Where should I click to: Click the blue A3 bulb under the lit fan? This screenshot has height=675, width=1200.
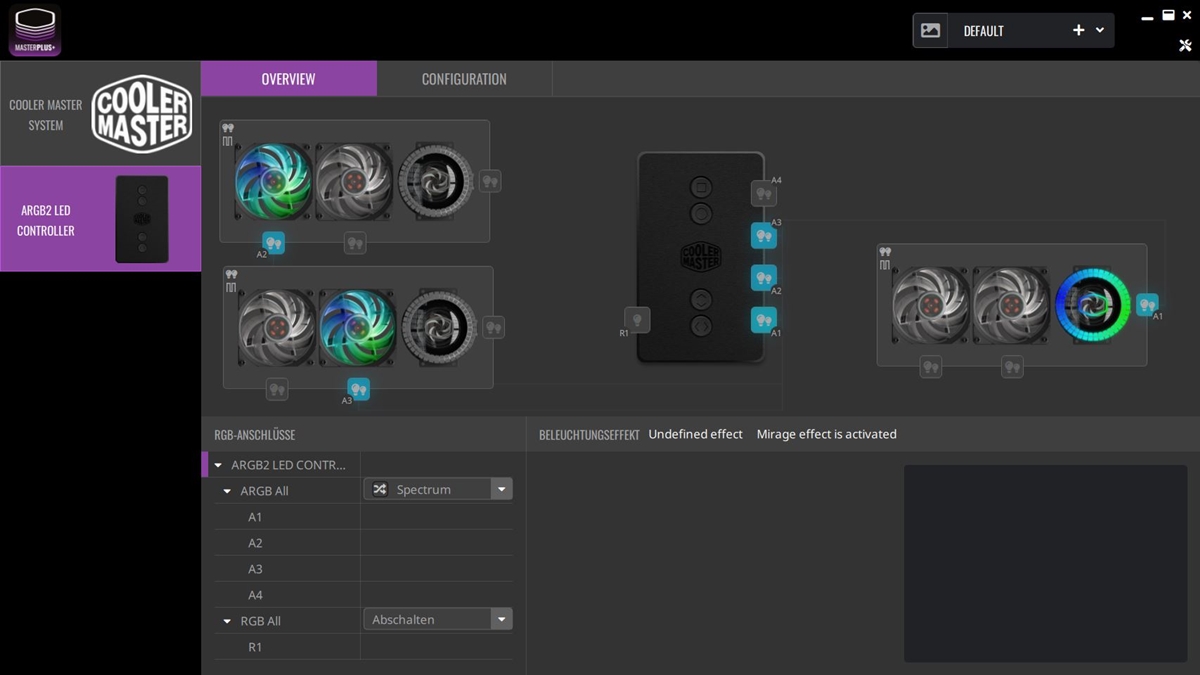tap(358, 389)
